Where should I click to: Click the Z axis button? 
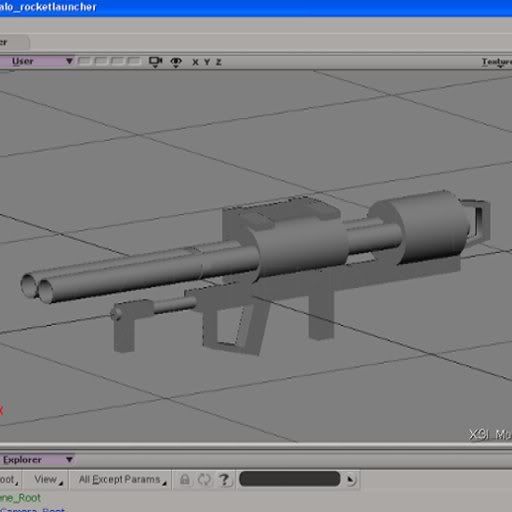click(x=219, y=62)
